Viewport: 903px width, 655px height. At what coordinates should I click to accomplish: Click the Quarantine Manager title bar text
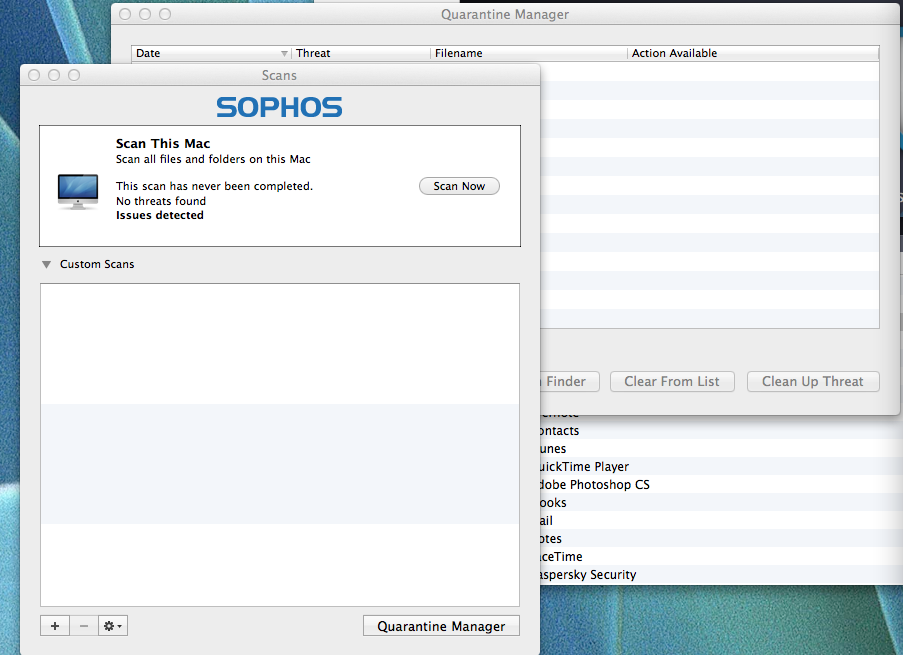pyautogui.click(x=505, y=14)
